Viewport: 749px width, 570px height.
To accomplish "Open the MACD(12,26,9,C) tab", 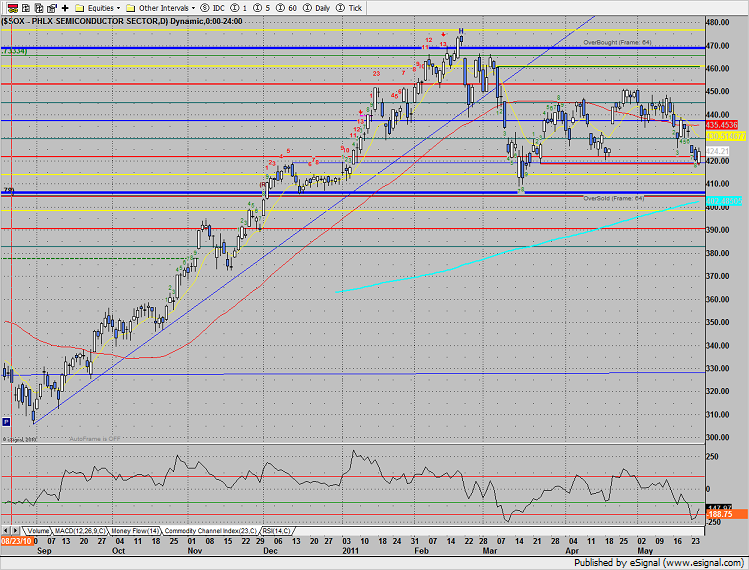I will click(x=80, y=531).
